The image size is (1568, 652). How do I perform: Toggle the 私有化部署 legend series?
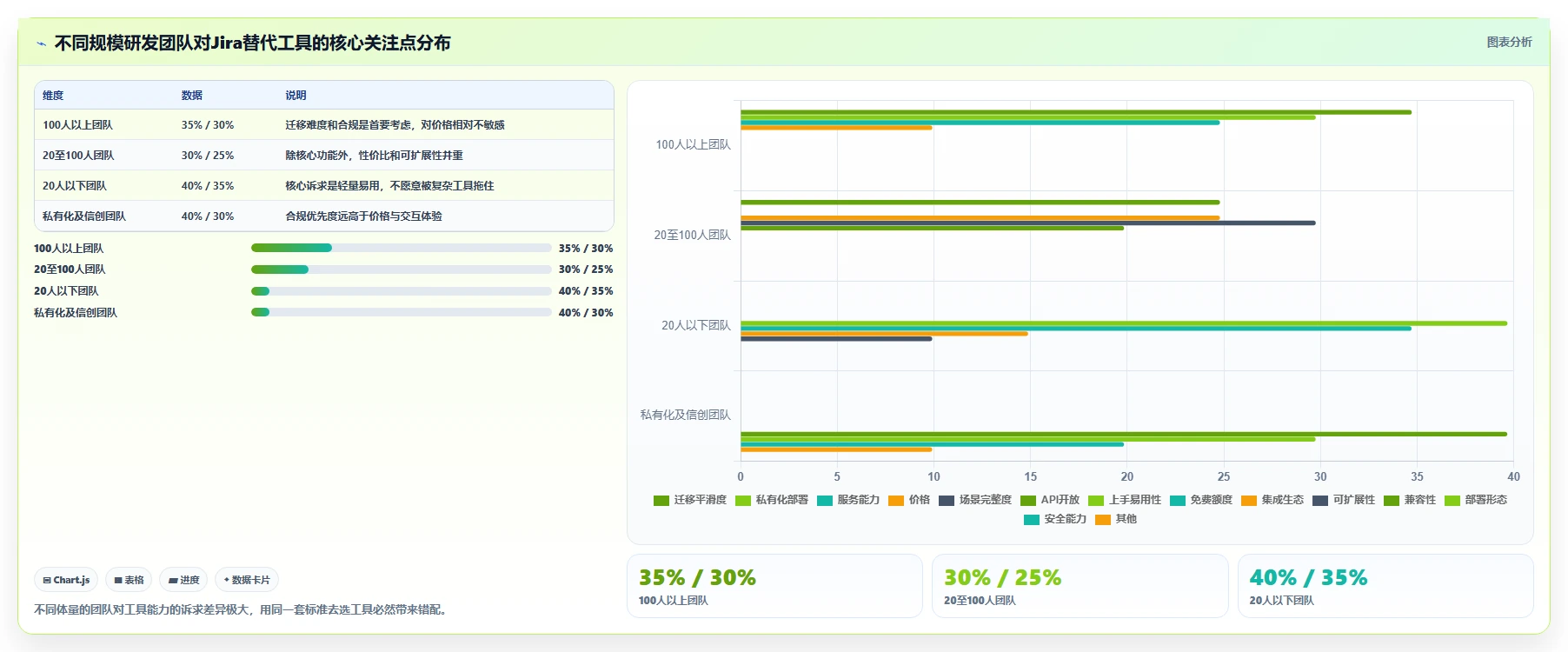[x=772, y=500]
